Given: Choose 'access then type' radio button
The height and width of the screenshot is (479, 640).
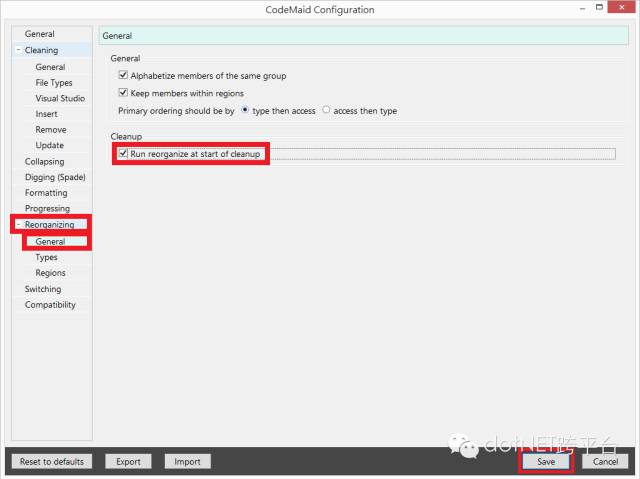Looking at the screenshot, I should point(326,110).
